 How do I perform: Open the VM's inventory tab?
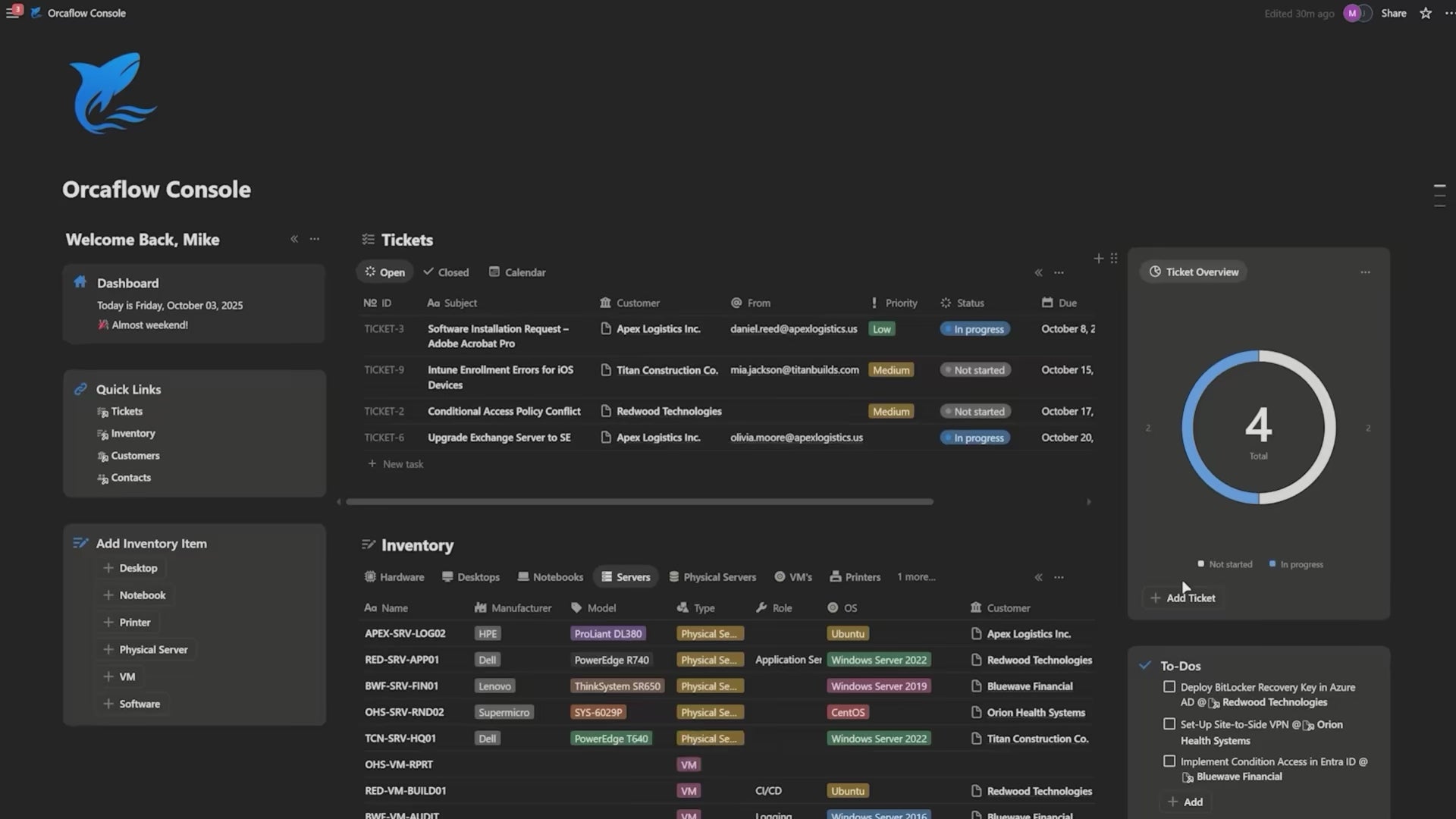793,577
